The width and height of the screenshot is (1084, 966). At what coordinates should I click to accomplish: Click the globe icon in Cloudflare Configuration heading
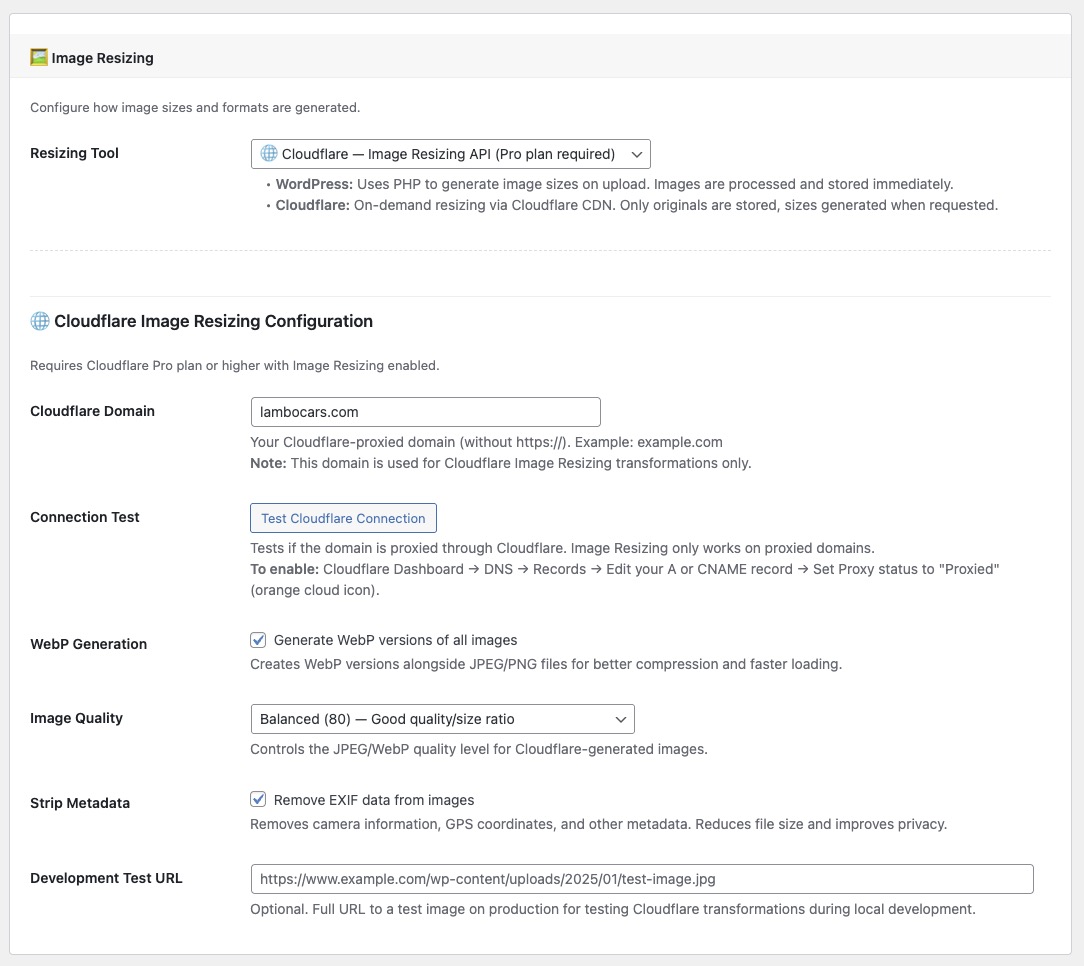point(40,321)
